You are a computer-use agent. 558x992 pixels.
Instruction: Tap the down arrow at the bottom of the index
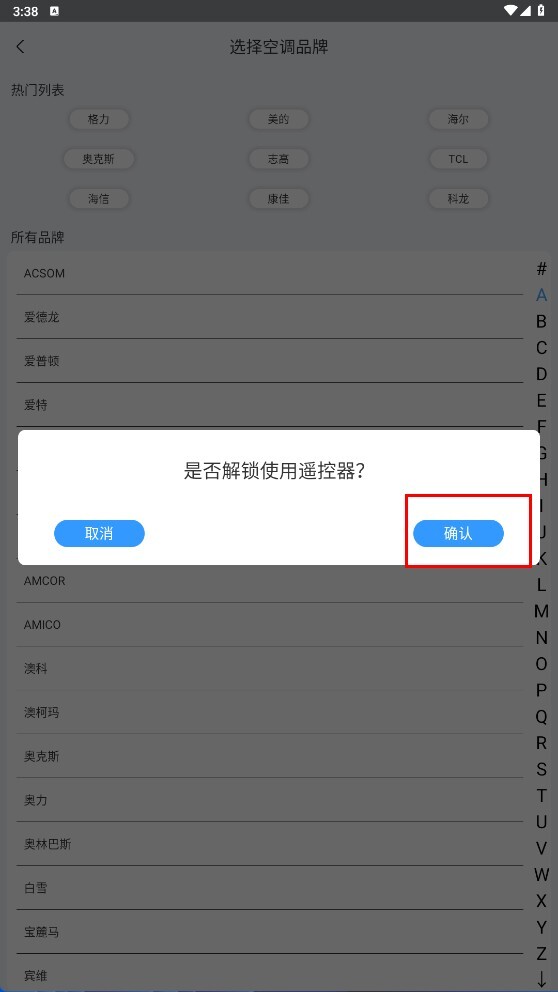tap(542, 979)
